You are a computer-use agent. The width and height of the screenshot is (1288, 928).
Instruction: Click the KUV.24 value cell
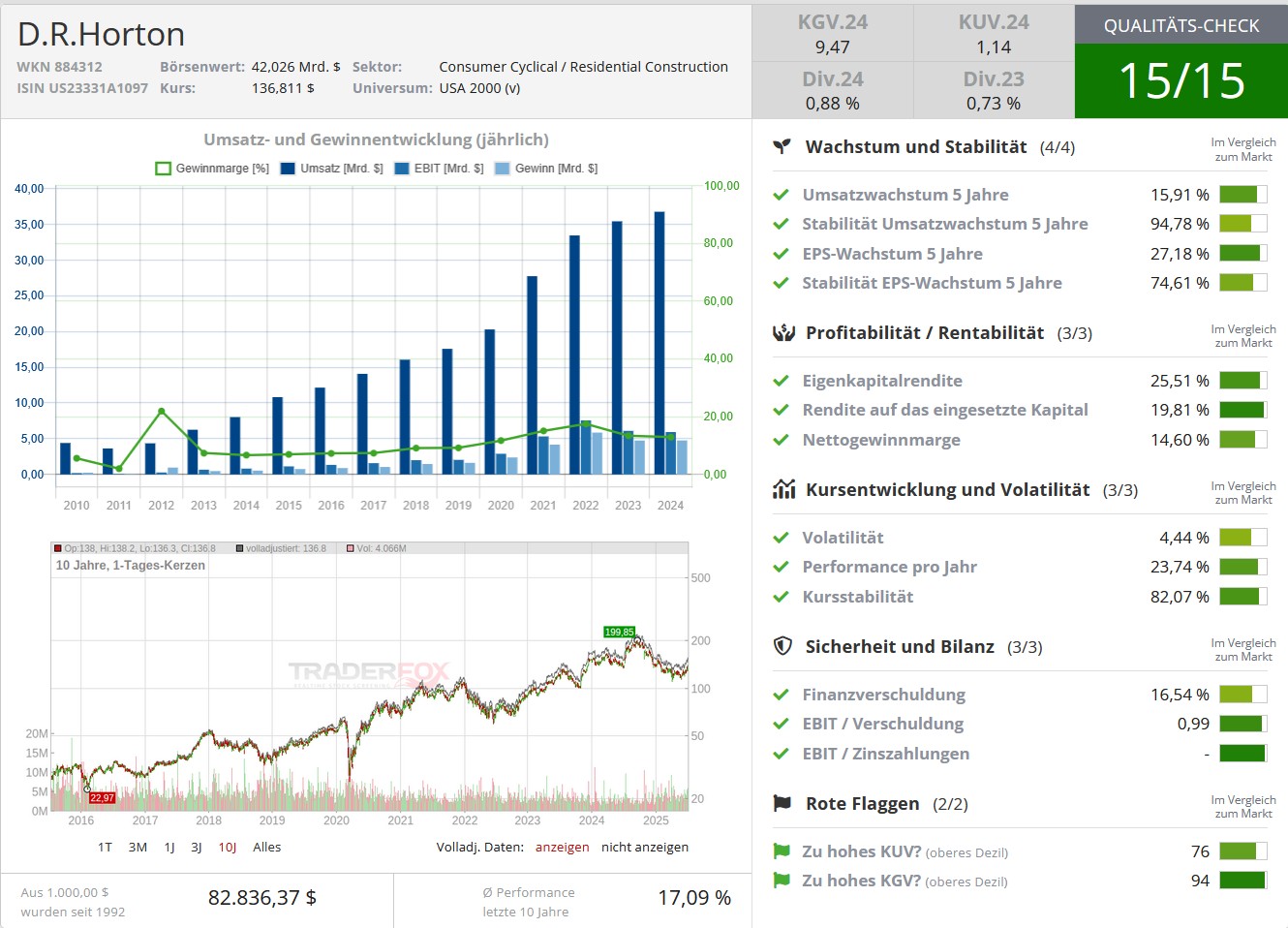(x=994, y=34)
